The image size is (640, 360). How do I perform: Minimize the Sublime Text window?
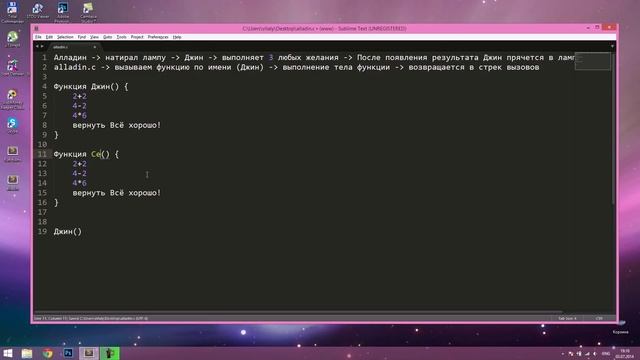(588, 28)
